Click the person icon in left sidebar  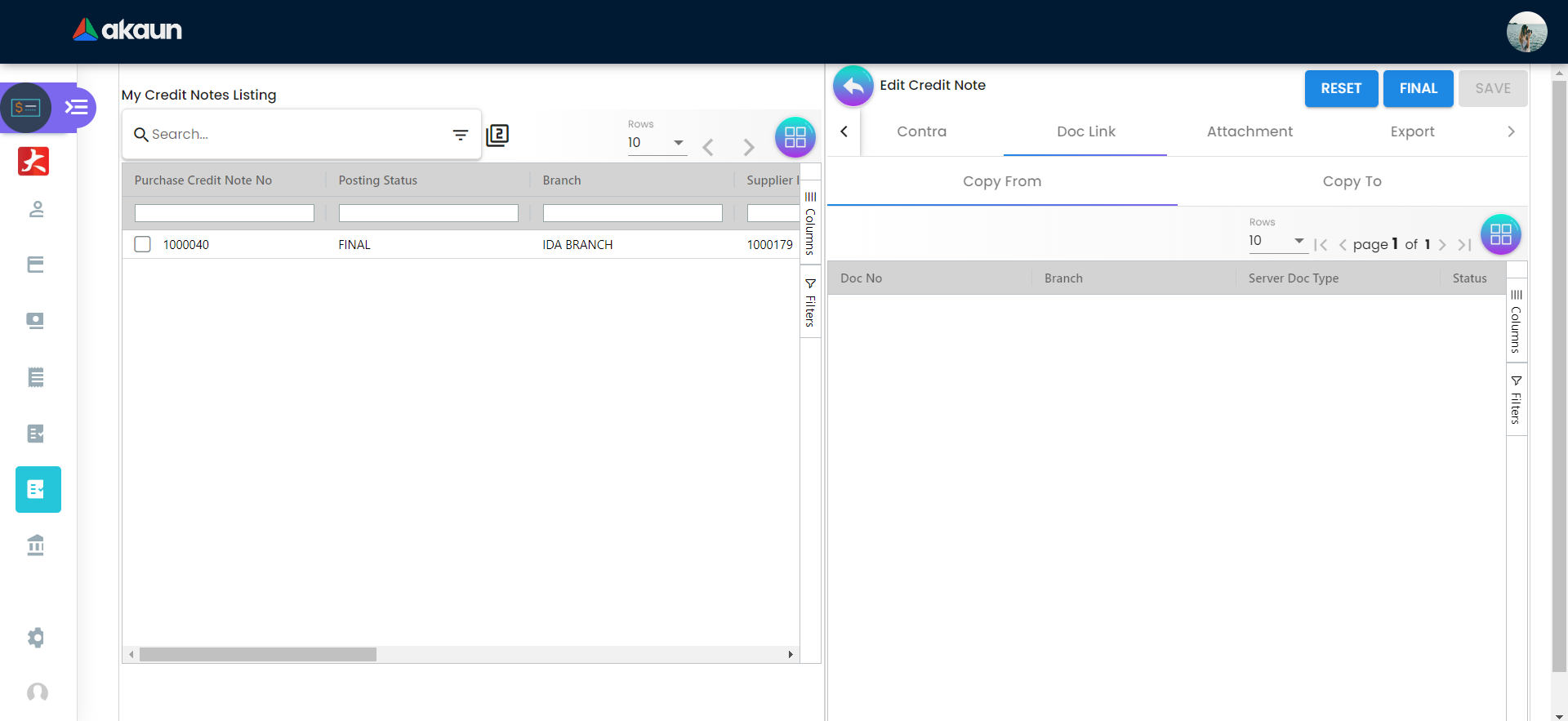tap(36, 209)
